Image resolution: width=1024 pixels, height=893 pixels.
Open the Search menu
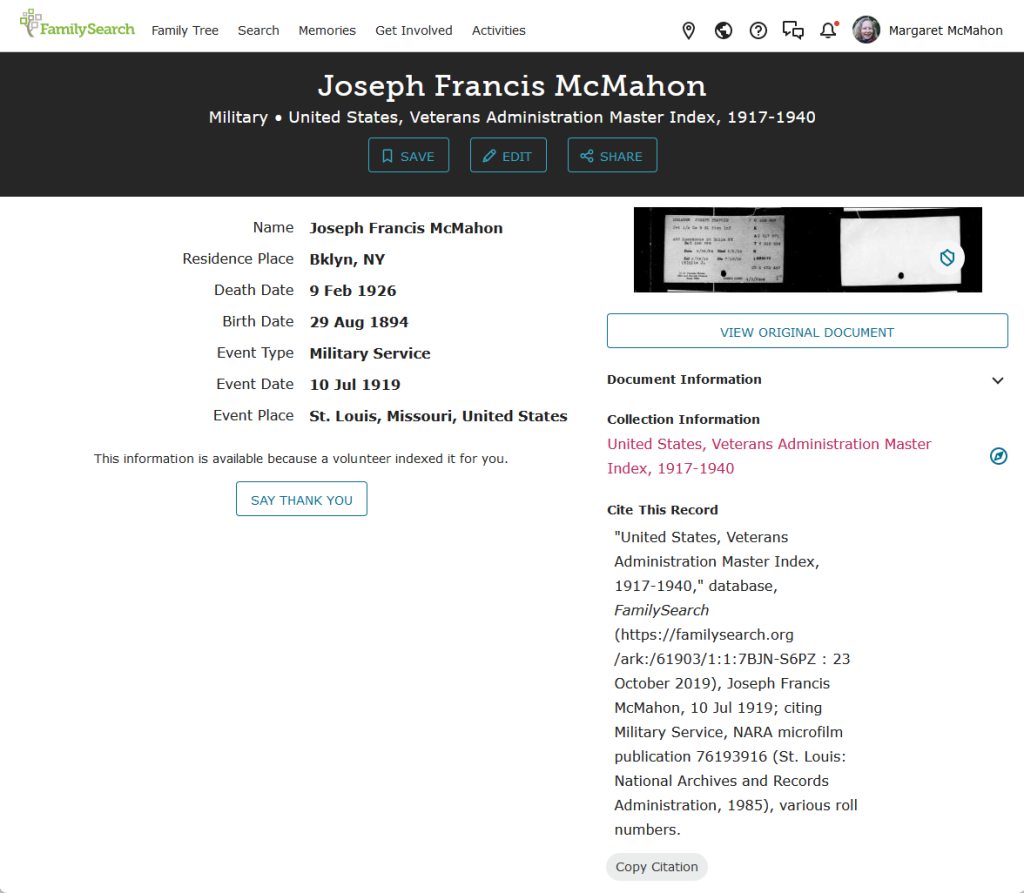click(x=259, y=30)
